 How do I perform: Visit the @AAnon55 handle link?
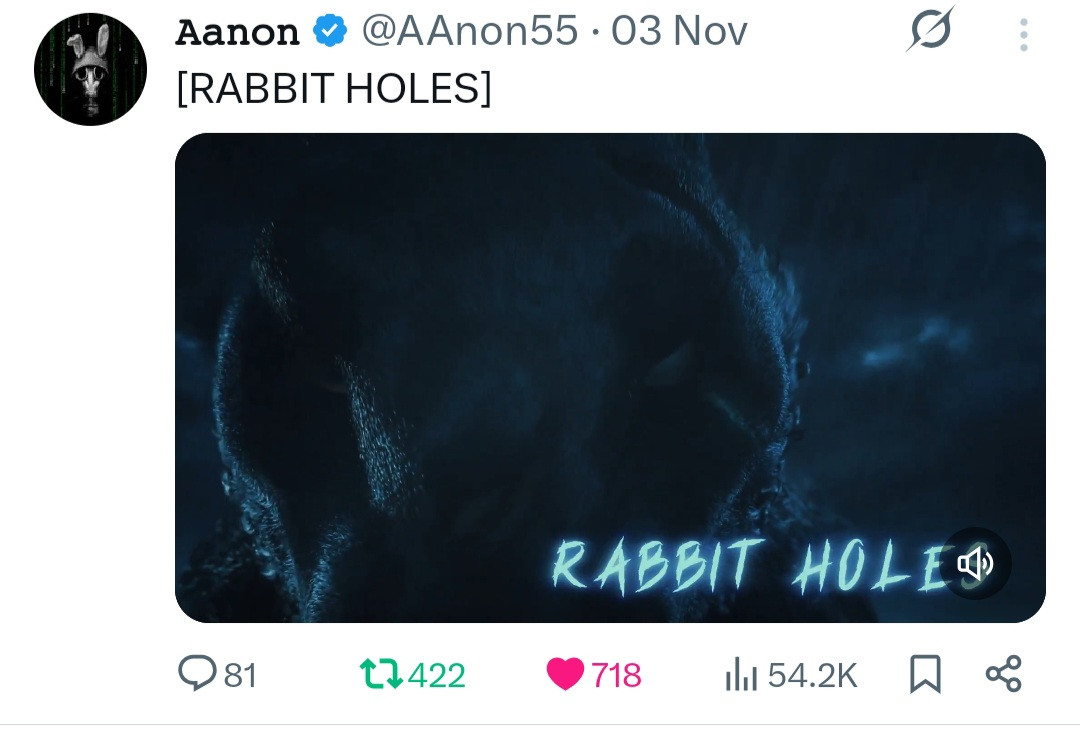click(x=470, y=31)
